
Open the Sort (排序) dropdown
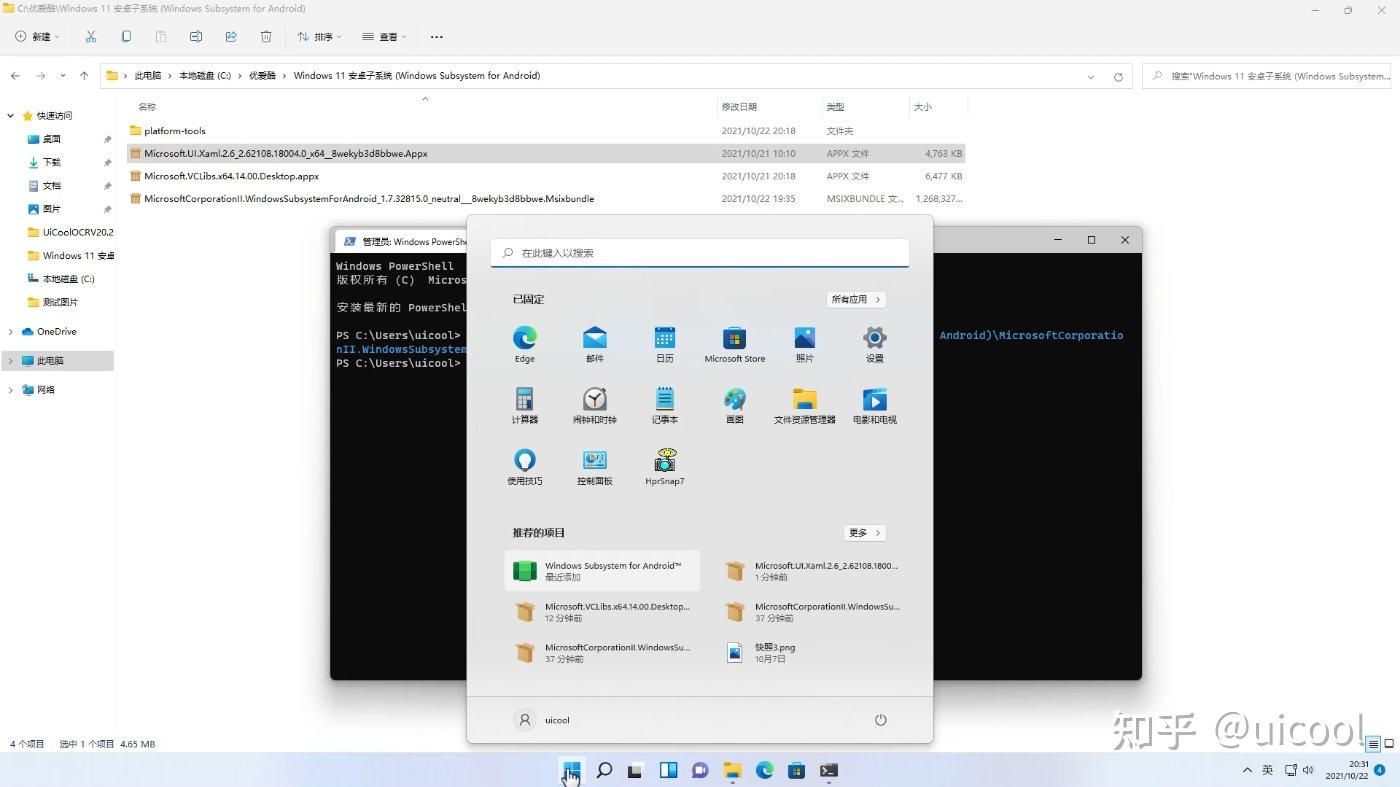point(319,37)
